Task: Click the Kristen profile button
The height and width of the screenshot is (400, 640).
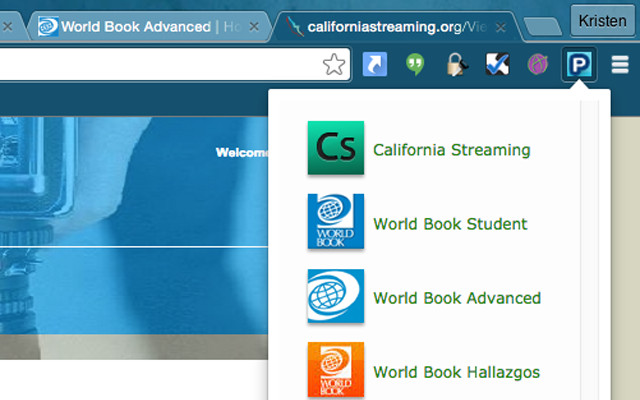Action: [x=602, y=21]
